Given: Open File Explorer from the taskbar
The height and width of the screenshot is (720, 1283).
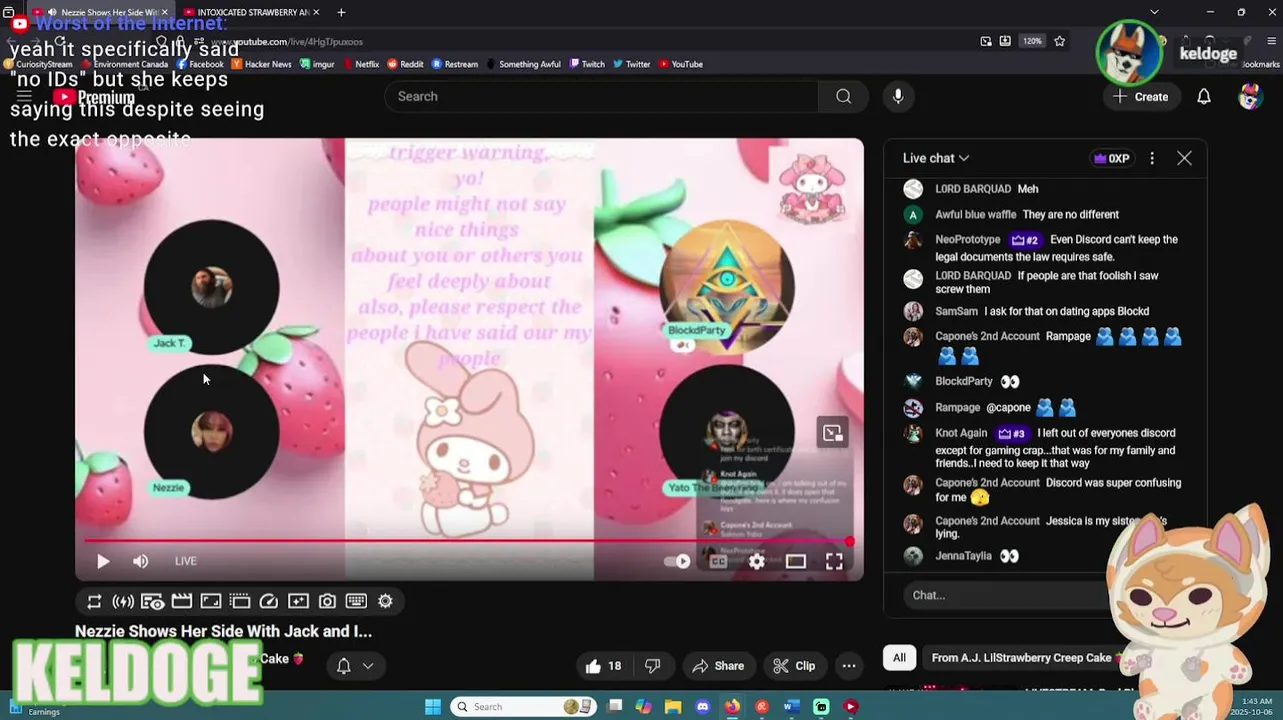Looking at the screenshot, I should (x=673, y=706).
